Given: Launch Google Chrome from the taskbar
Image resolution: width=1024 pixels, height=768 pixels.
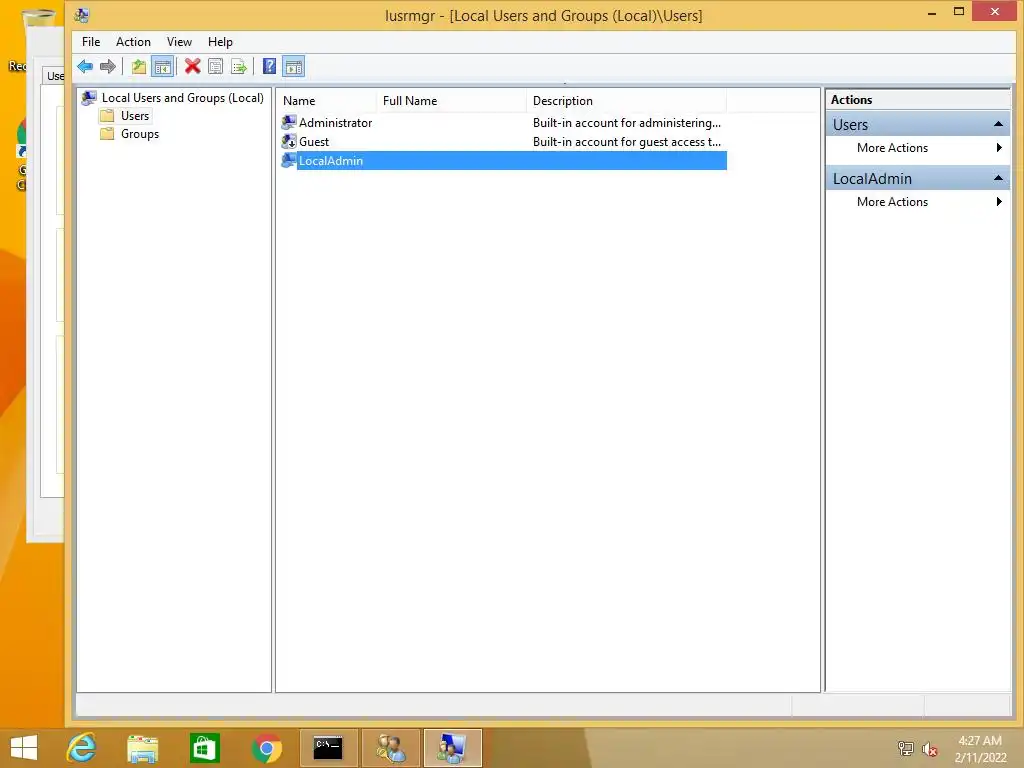Looking at the screenshot, I should [x=266, y=748].
